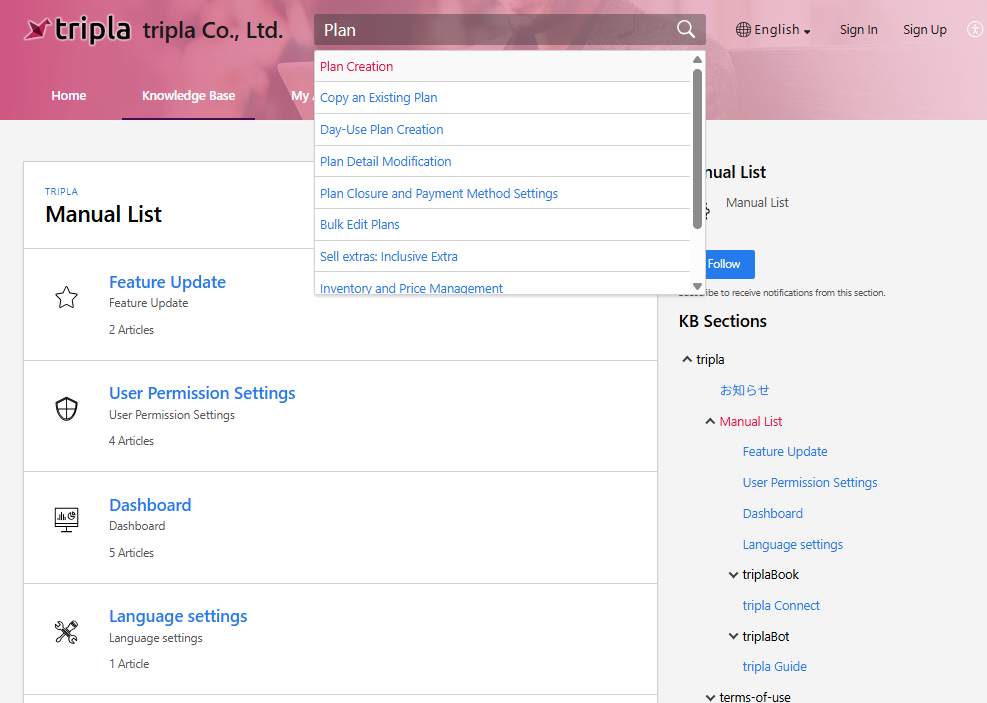Collapse the Manual List tree chevron
987x703 pixels.
(710, 421)
